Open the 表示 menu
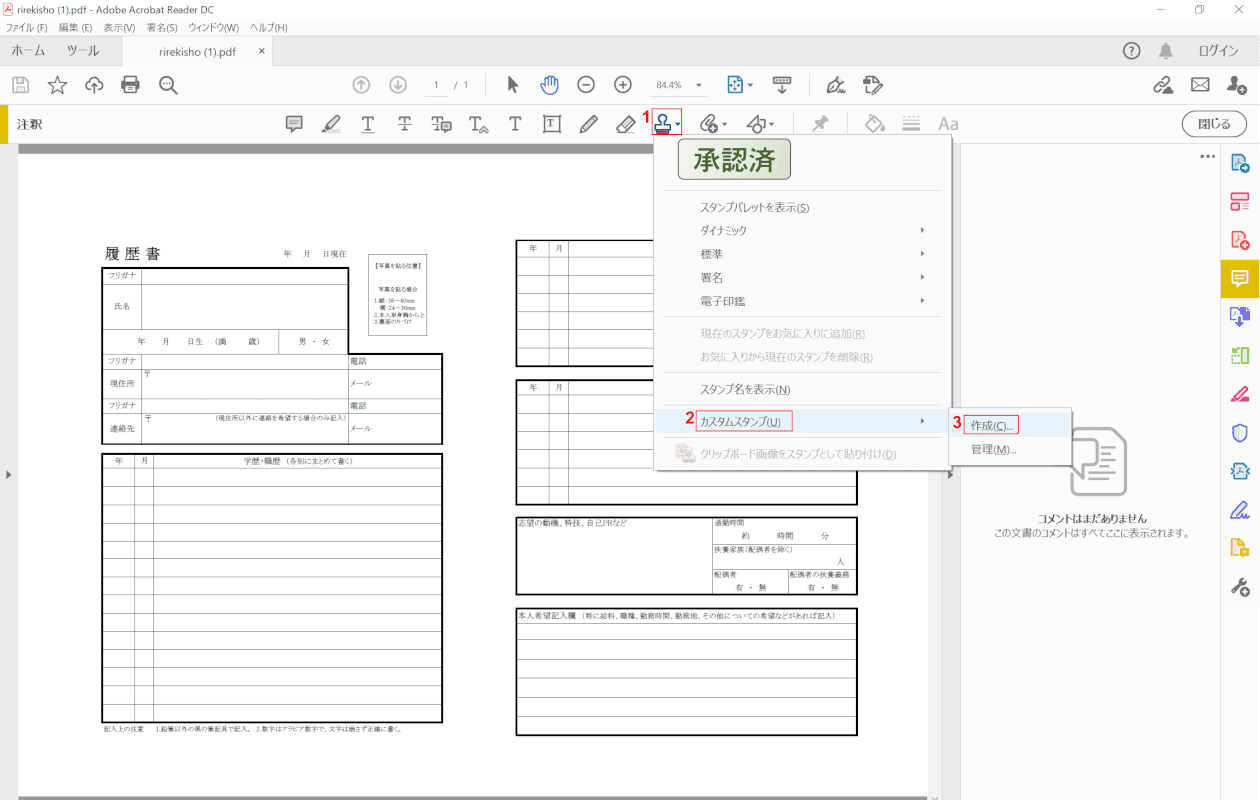The width and height of the screenshot is (1260, 800). [x=119, y=27]
